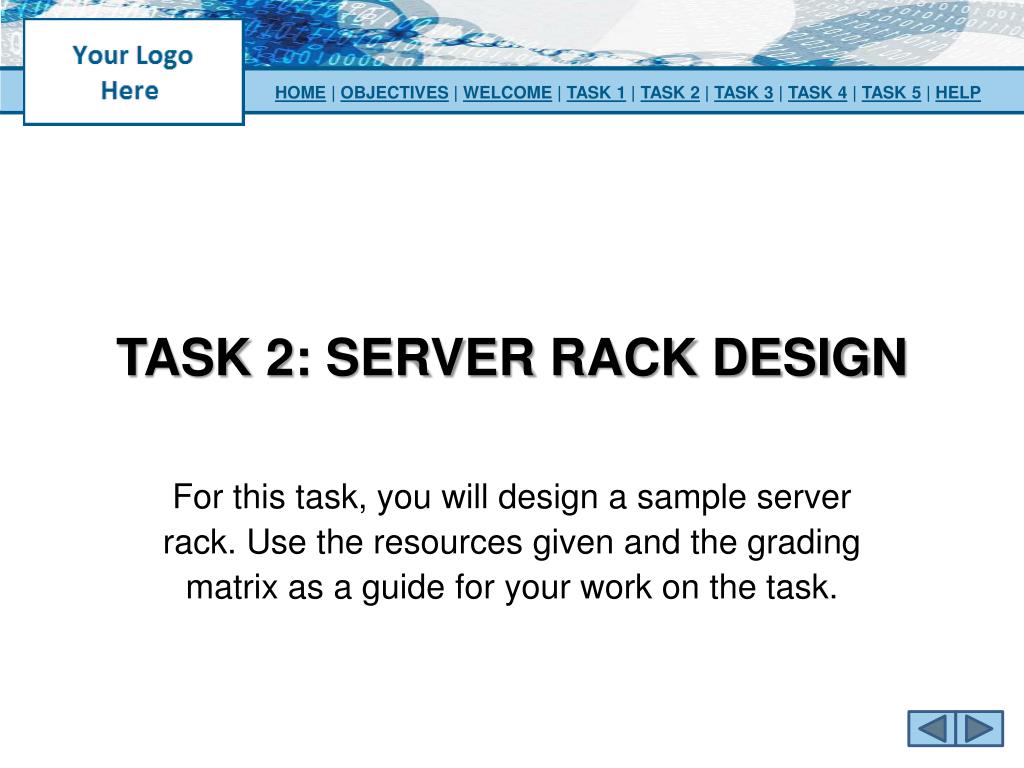Open the WELCOME link
The image size is (1024, 768).
507,93
